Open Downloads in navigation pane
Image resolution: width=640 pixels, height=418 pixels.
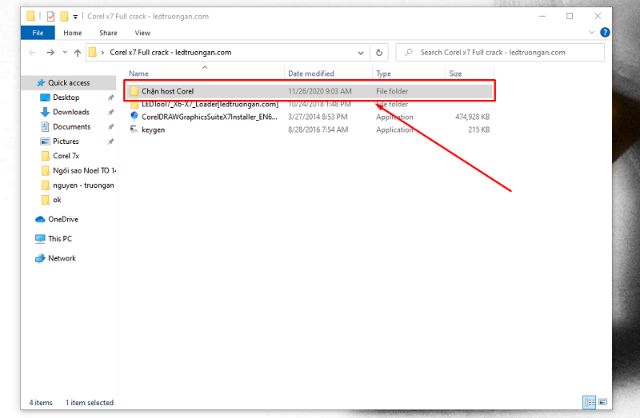pos(71,112)
